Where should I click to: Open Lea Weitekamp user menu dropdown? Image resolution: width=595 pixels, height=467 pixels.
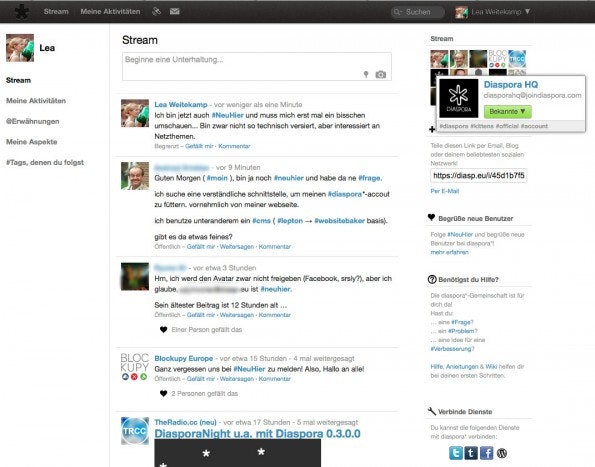(493, 12)
